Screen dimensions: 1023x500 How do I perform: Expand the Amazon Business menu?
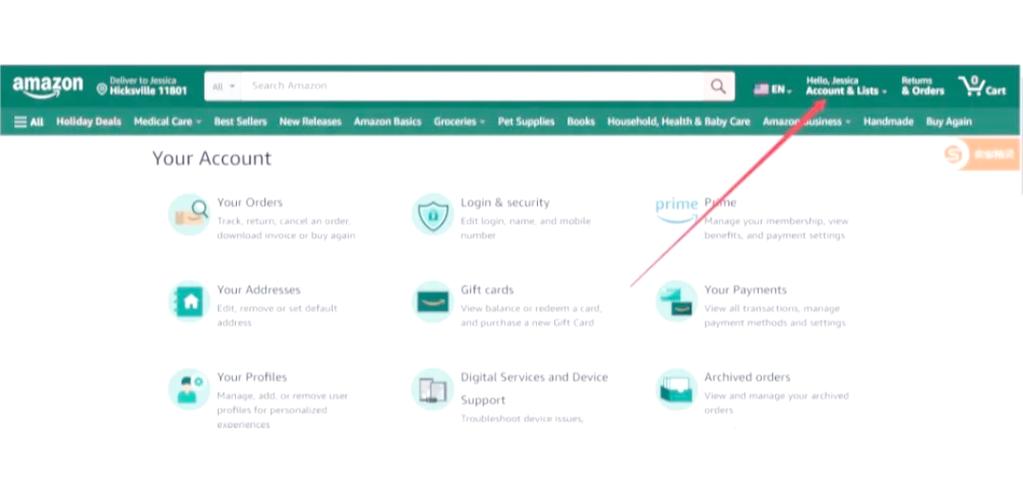click(806, 121)
